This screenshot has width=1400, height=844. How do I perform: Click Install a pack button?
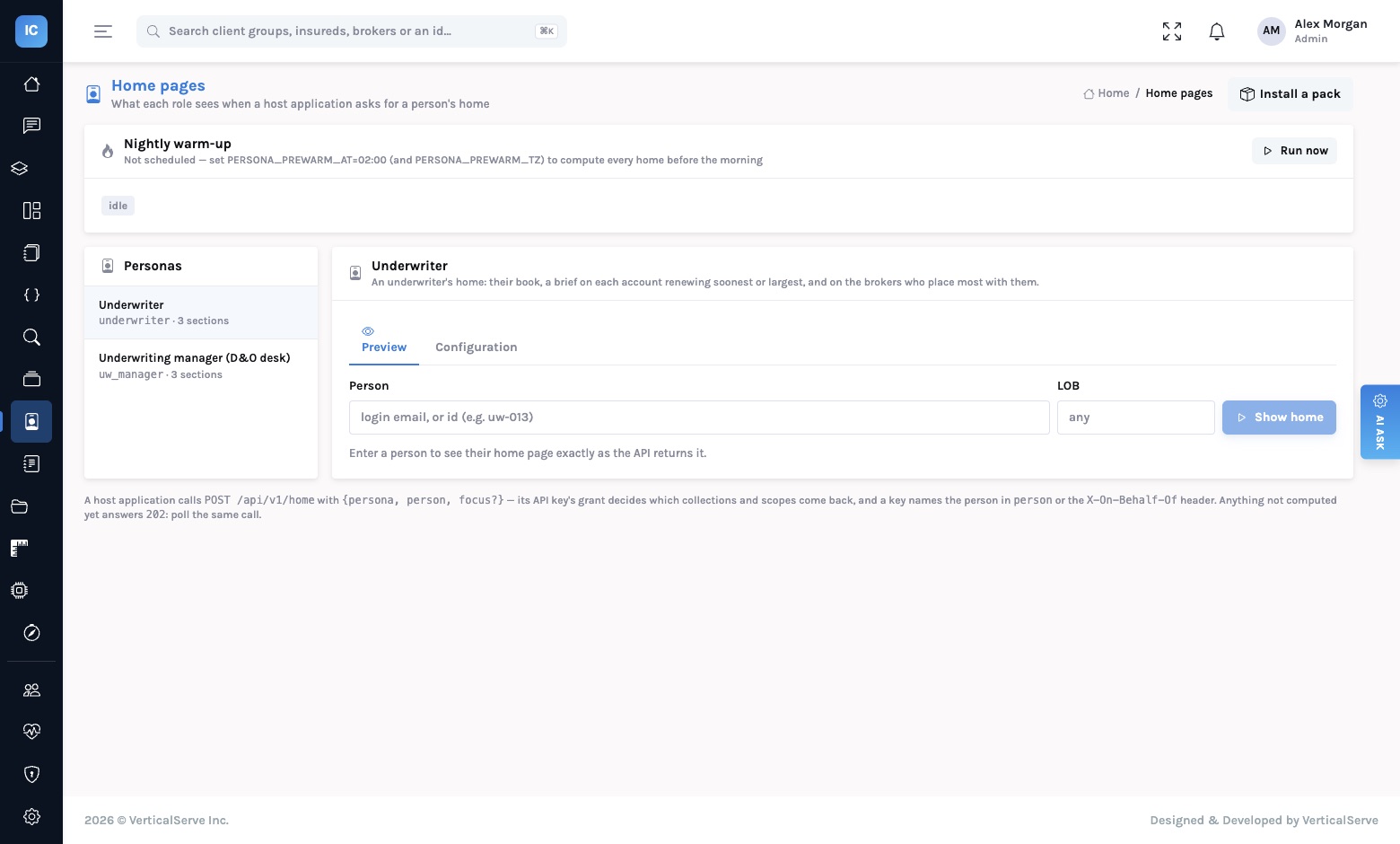(1290, 94)
